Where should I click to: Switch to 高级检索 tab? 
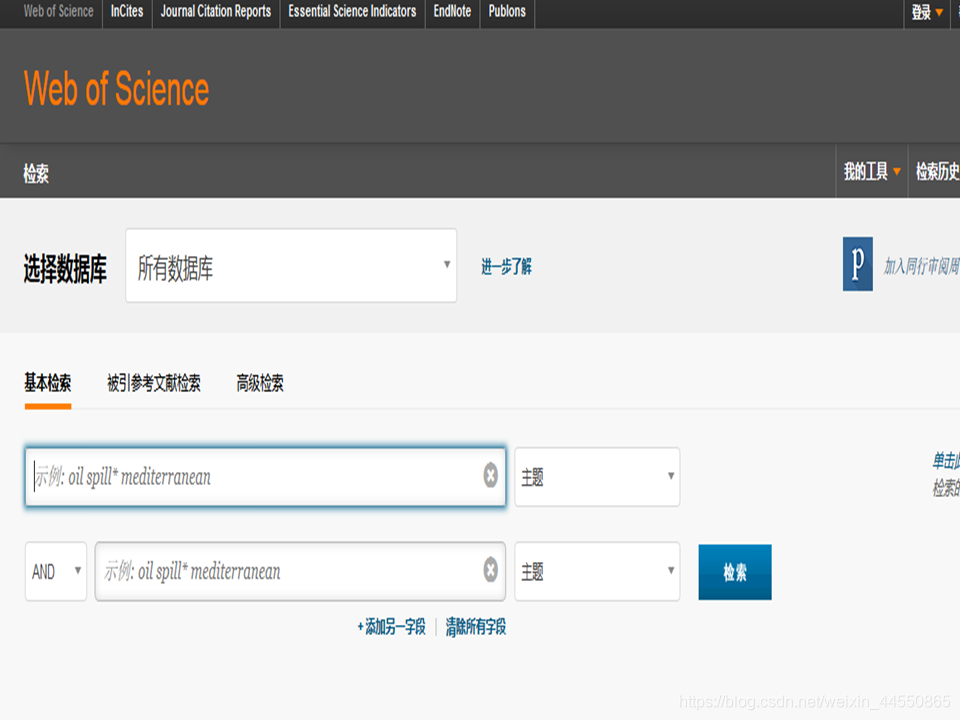tap(260, 383)
